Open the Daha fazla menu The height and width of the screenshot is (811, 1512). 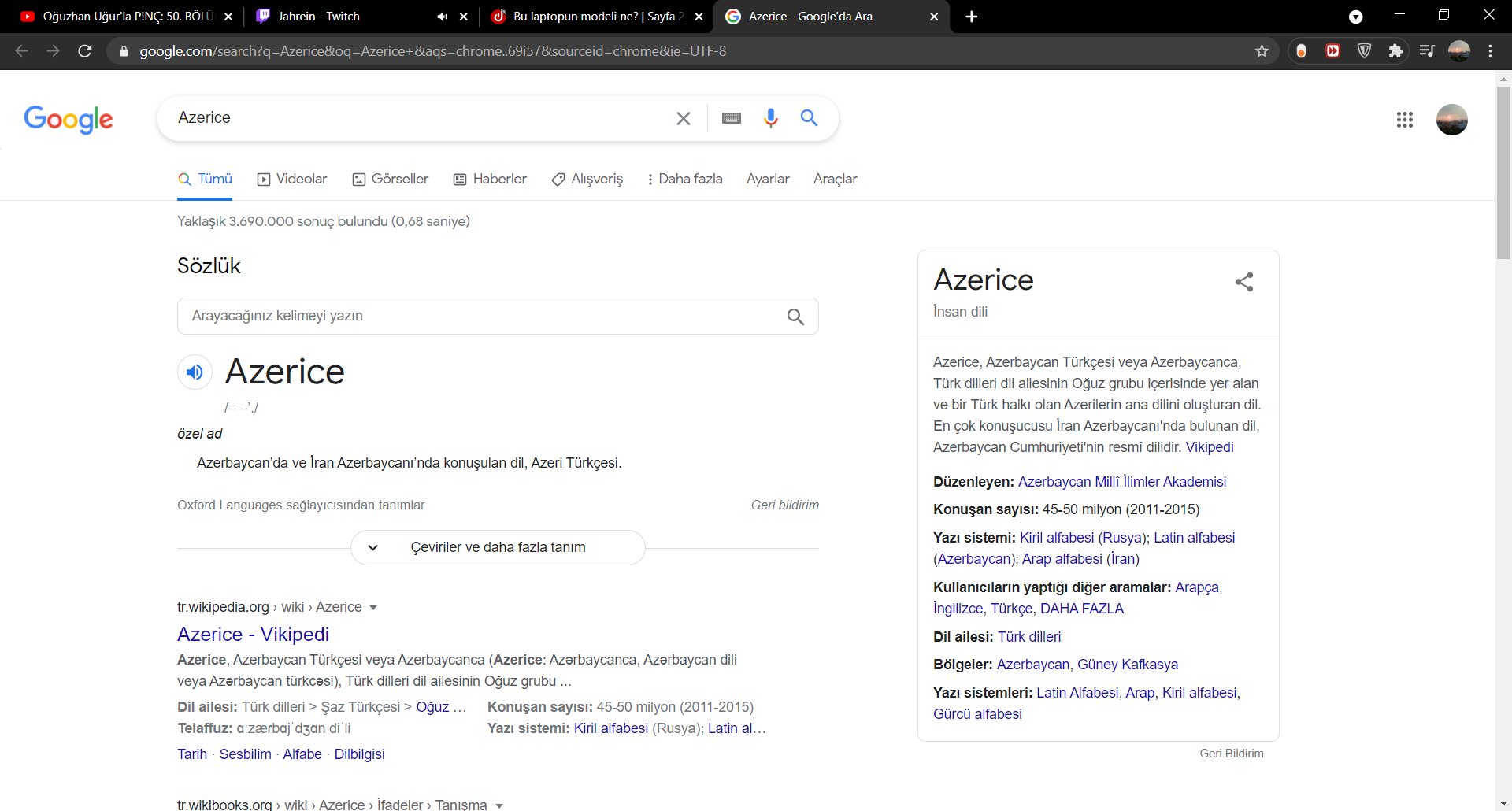[x=685, y=180]
